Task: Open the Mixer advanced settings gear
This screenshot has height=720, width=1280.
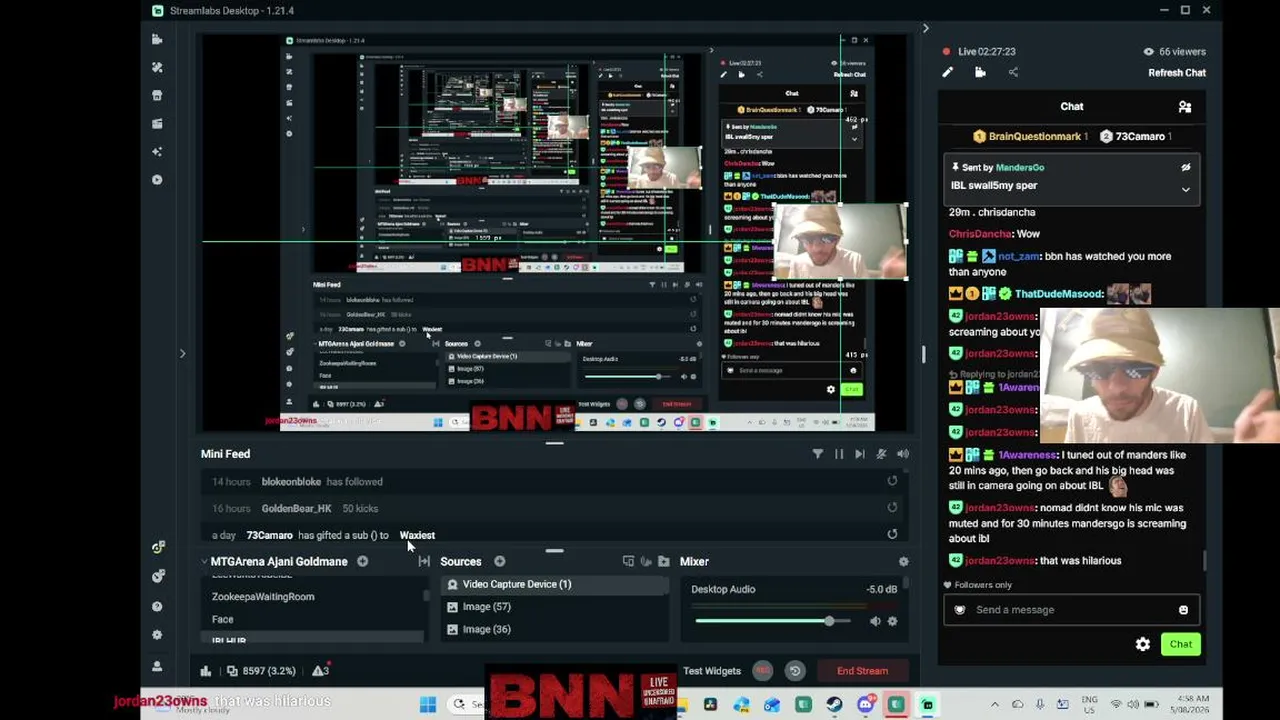Action: pyautogui.click(x=904, y=562)
